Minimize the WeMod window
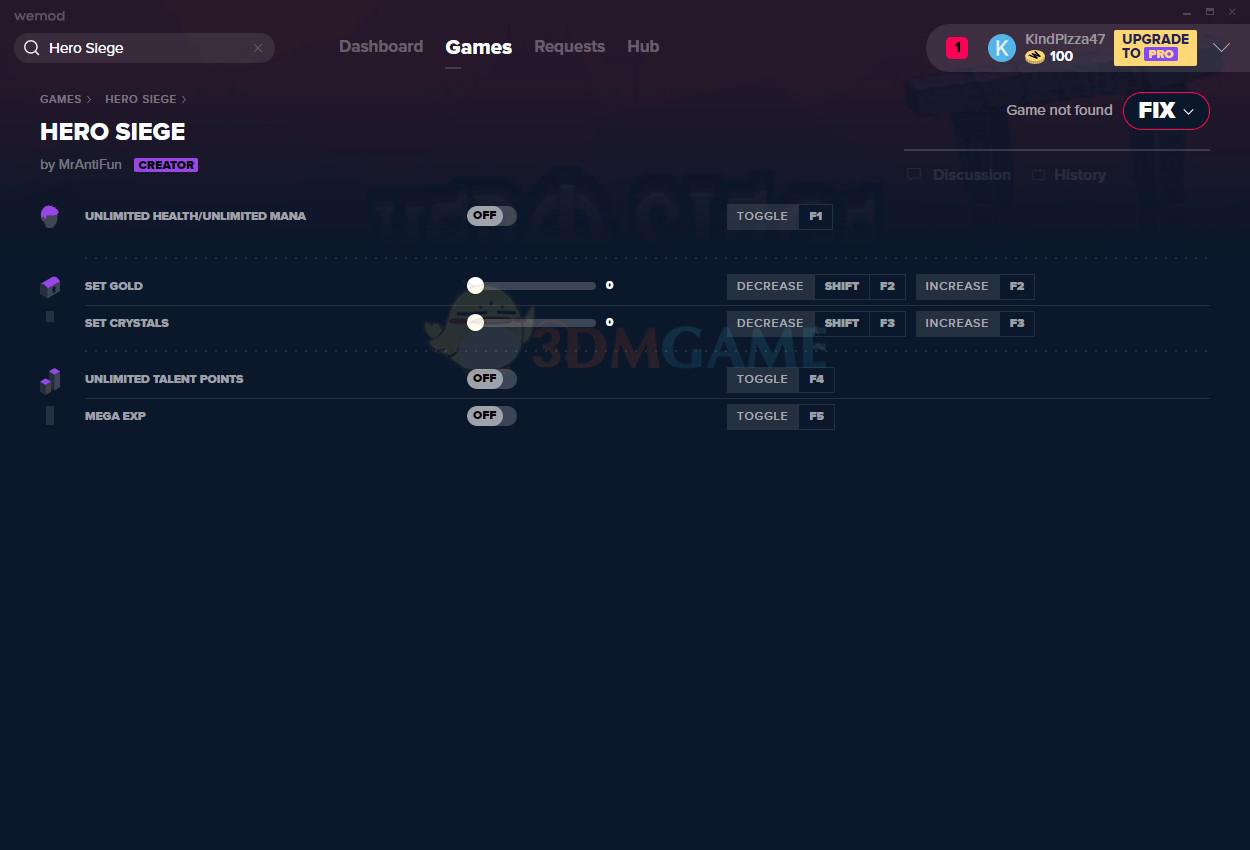This screenshot has width=1250, height=850. pos(1187,12)
